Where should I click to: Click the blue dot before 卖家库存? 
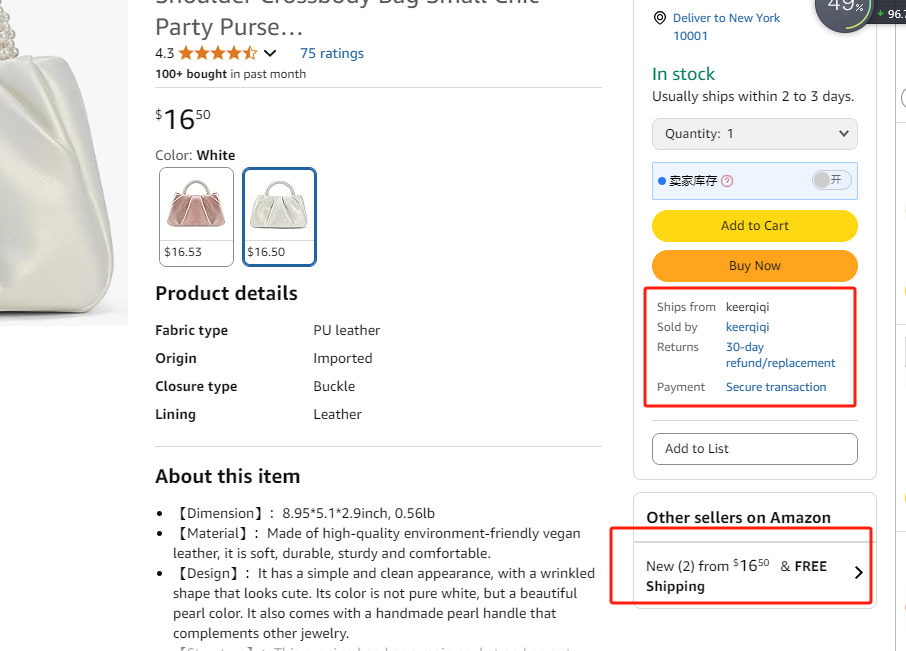coord(662,181)
